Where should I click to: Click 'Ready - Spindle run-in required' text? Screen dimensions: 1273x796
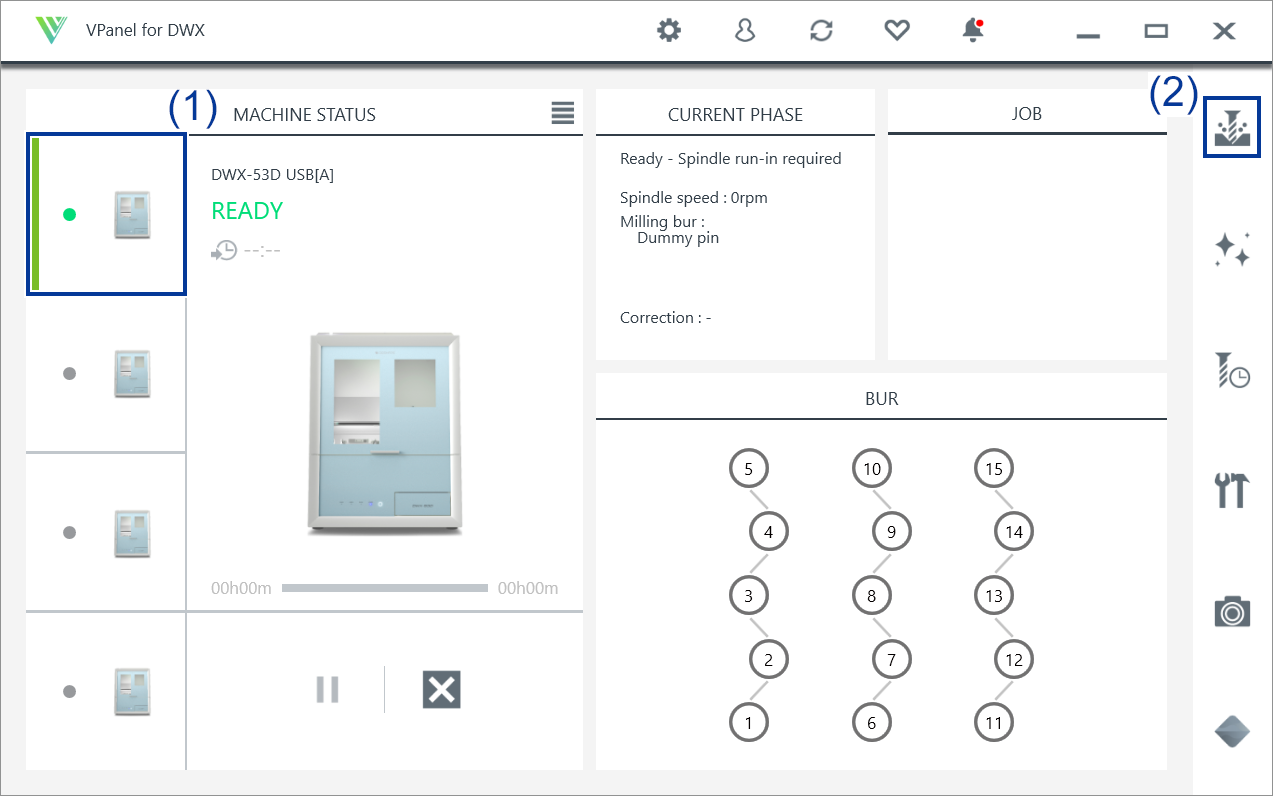tap(731, 158)
